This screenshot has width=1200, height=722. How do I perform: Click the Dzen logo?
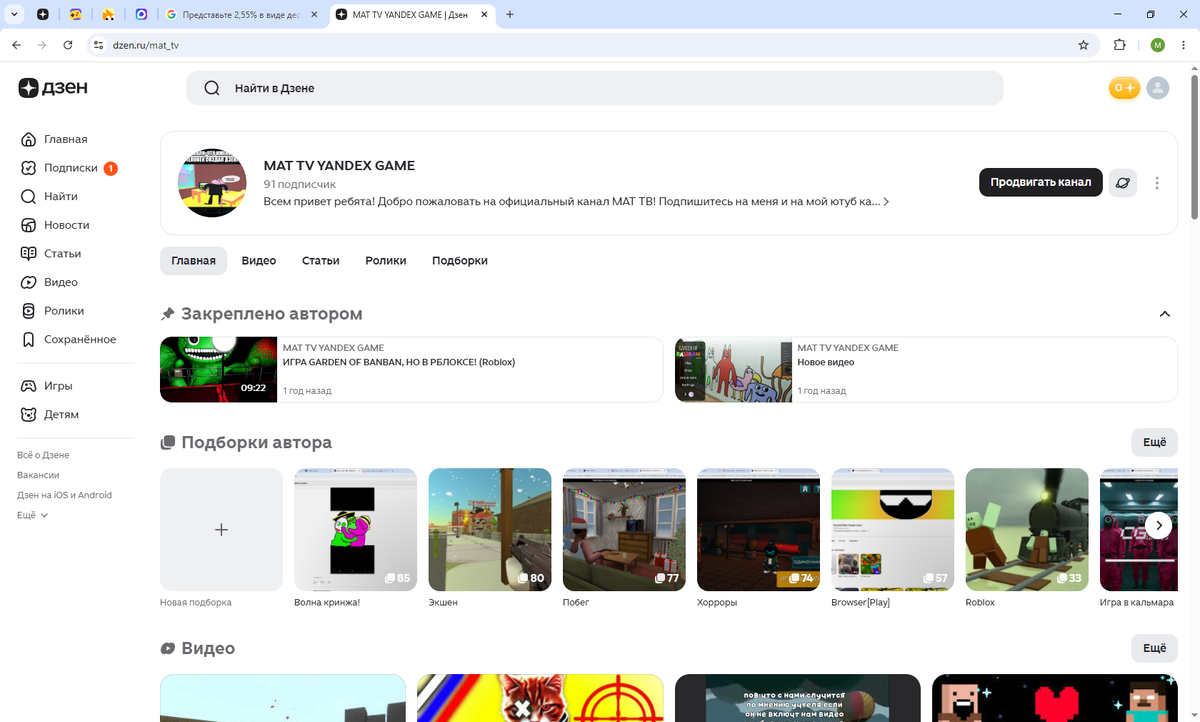pos(53,88)
